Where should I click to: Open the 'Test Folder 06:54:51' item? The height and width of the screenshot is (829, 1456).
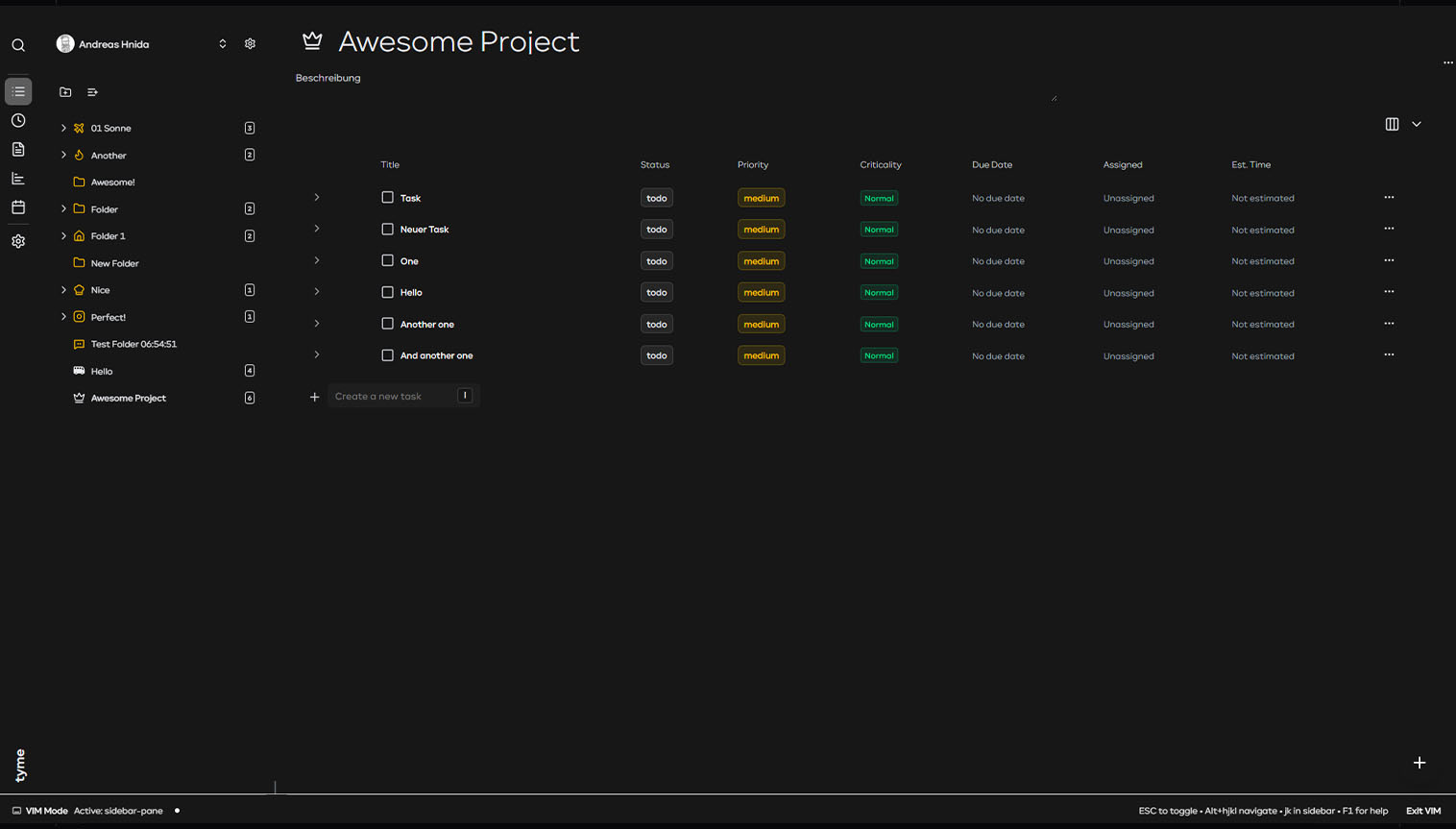(x=133, y=344)
